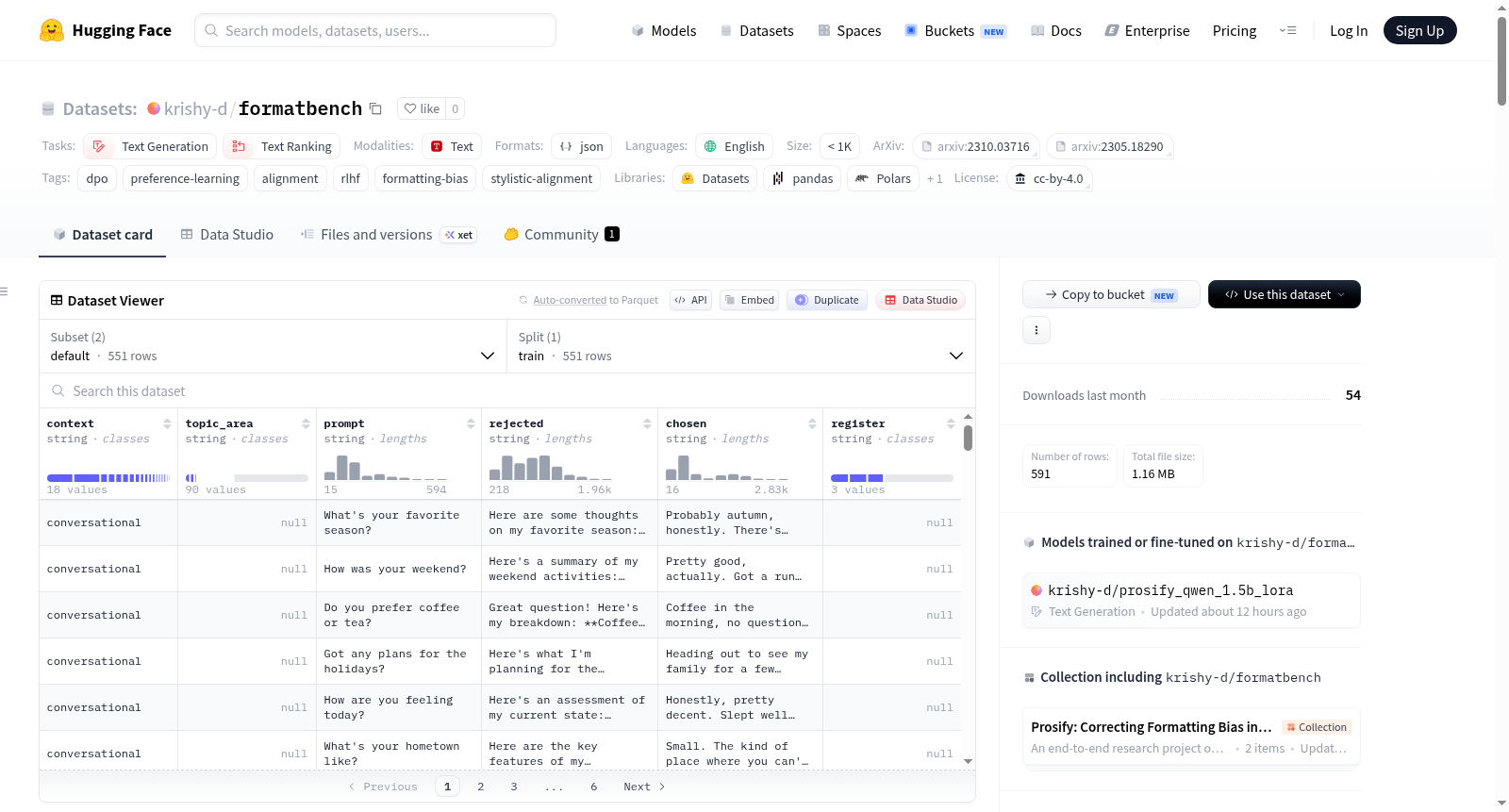The width and height of the screenshot is (1509, 812).
Task: Click the register classes distribution bar
Action: [892, 478]
